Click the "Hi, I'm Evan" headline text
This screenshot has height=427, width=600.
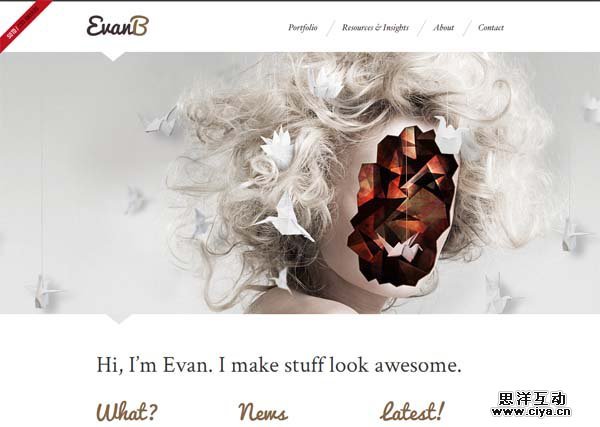pos(279,365)
